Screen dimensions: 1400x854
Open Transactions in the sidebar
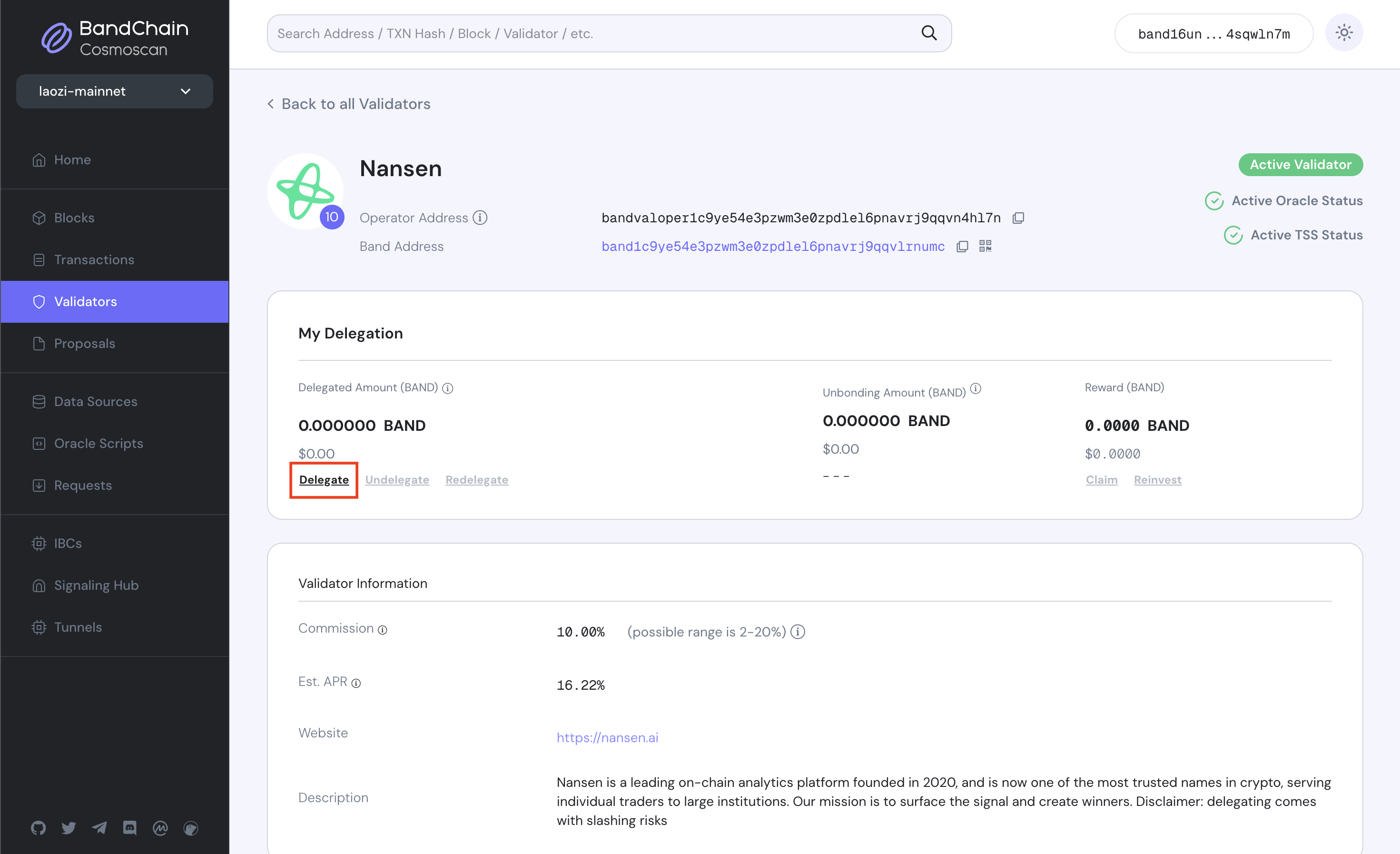tap(115, 259)
